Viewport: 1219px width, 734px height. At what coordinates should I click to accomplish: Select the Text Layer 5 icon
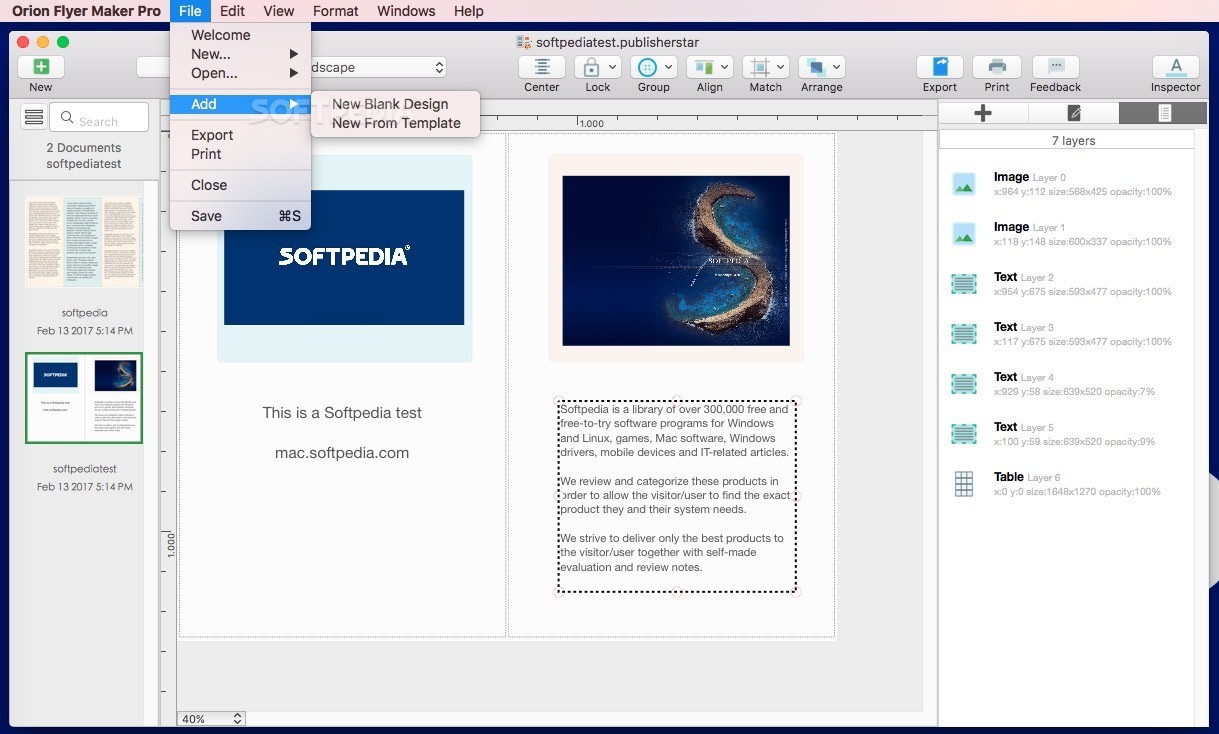tap(964, 433)
